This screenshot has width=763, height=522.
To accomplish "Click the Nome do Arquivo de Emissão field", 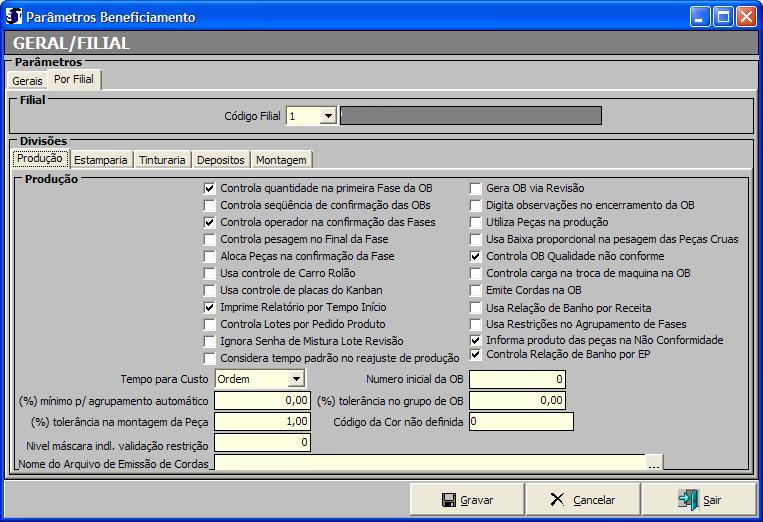I will (x=430, y=462).
